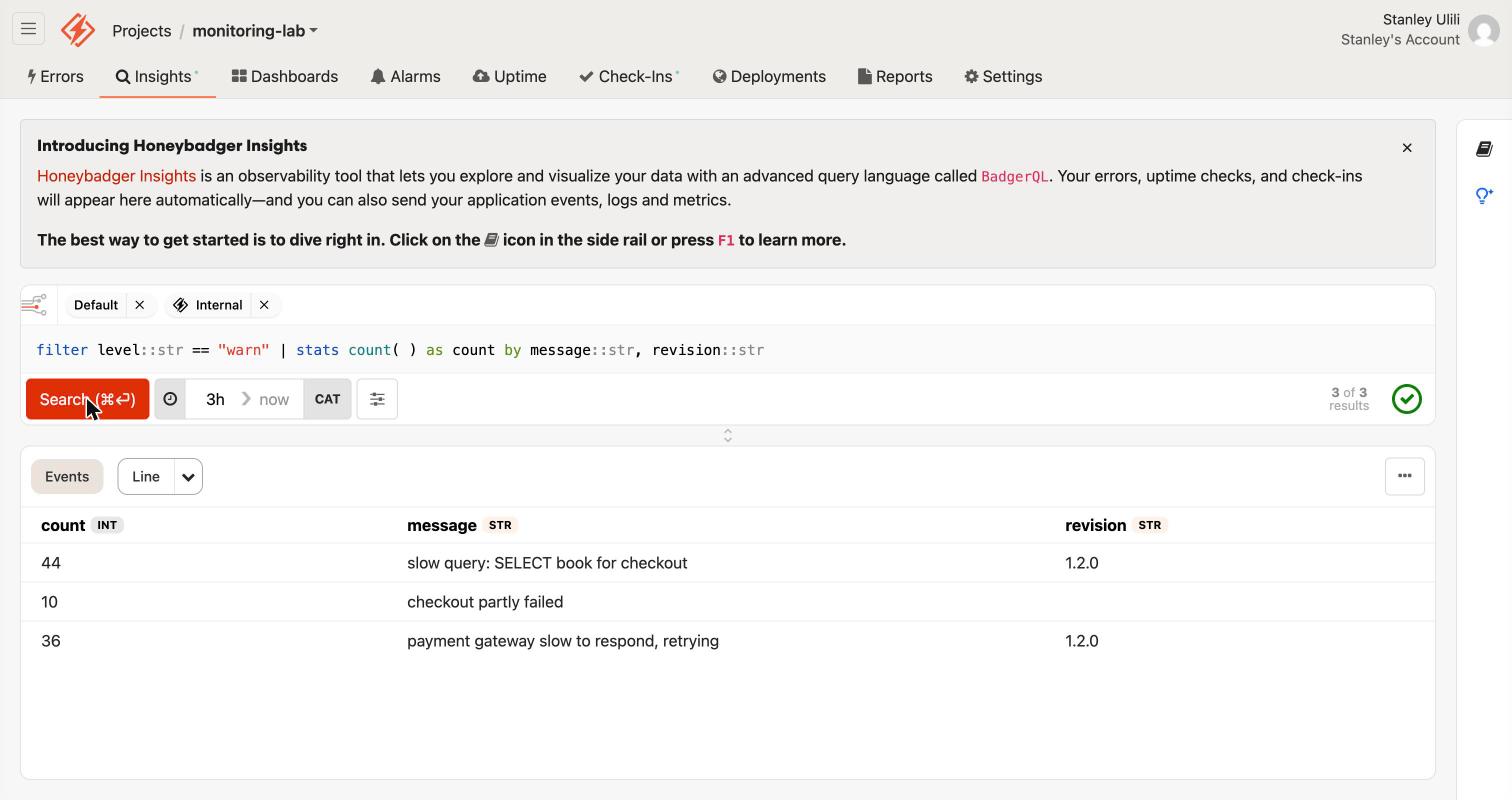Dismiss the Insights introduction banner
Image resolution: width=1512 pixels, height=800 pixels.
tap(1407, 148)
